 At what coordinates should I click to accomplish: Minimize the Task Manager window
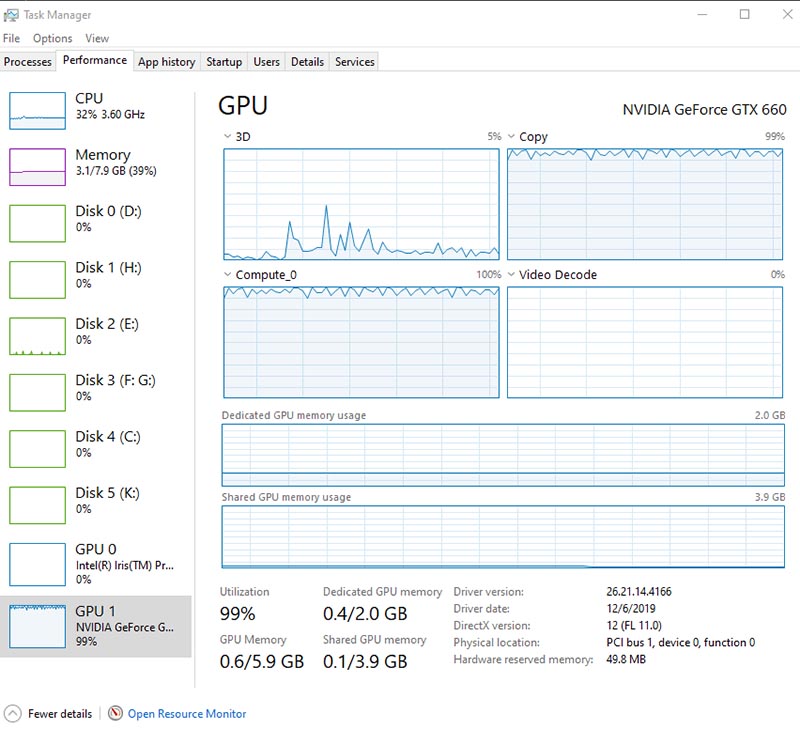pos(702,14)
